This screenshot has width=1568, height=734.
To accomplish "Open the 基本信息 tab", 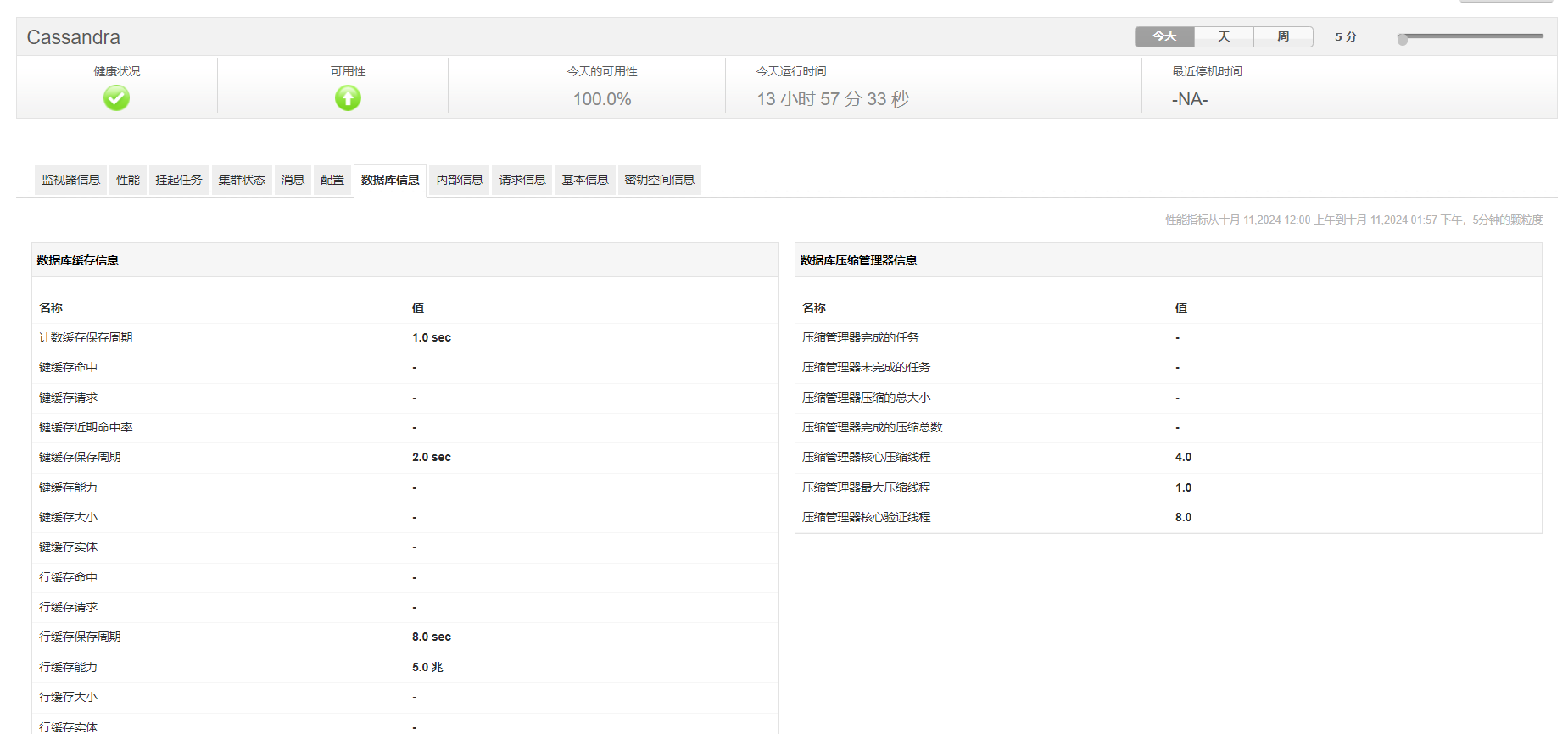I will 585,180.
